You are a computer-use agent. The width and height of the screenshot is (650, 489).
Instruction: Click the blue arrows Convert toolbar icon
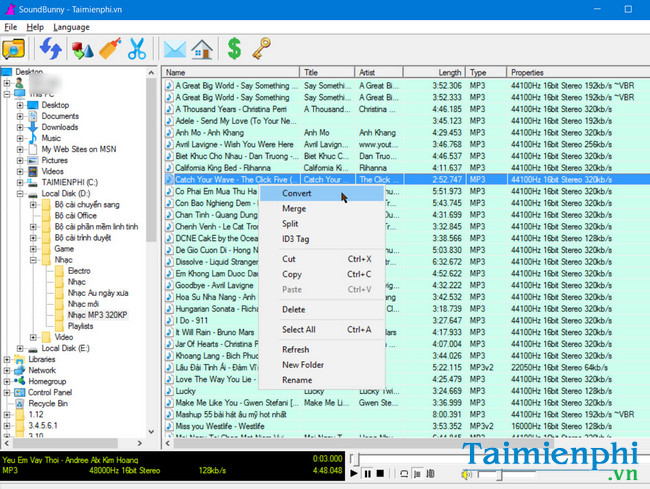[x=51, y=49]
